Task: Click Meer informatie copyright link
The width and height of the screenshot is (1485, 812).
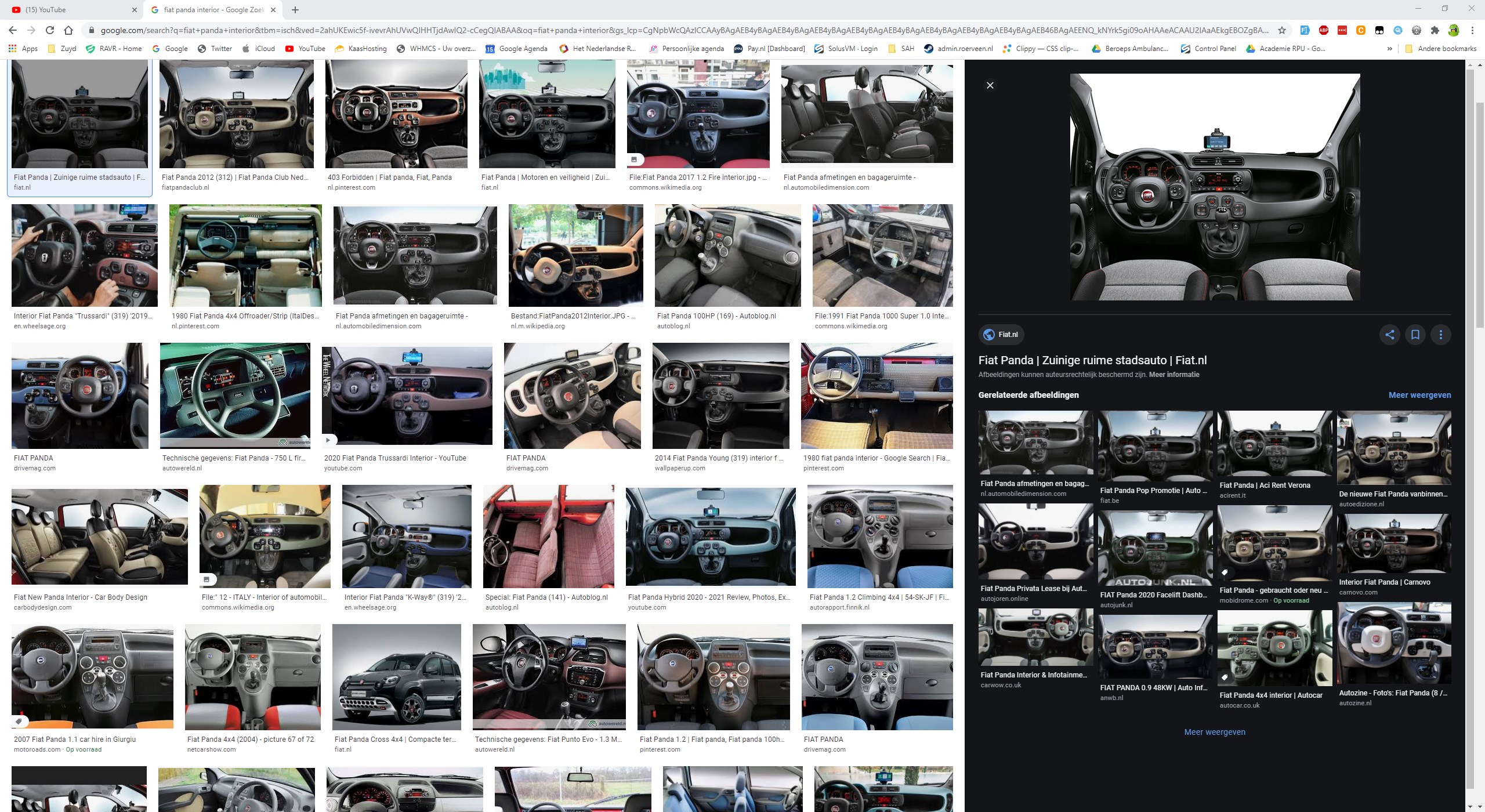Action: coord(1174,375)
